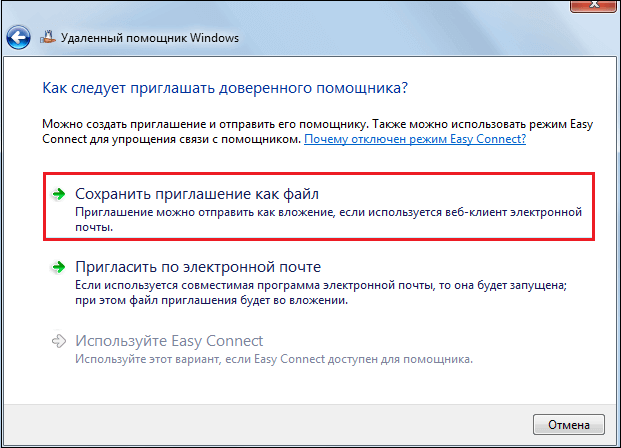The image size is (621, 448).
Task: Click description starting Если используется совместимая программа
Action: click(x=321, y=292)
